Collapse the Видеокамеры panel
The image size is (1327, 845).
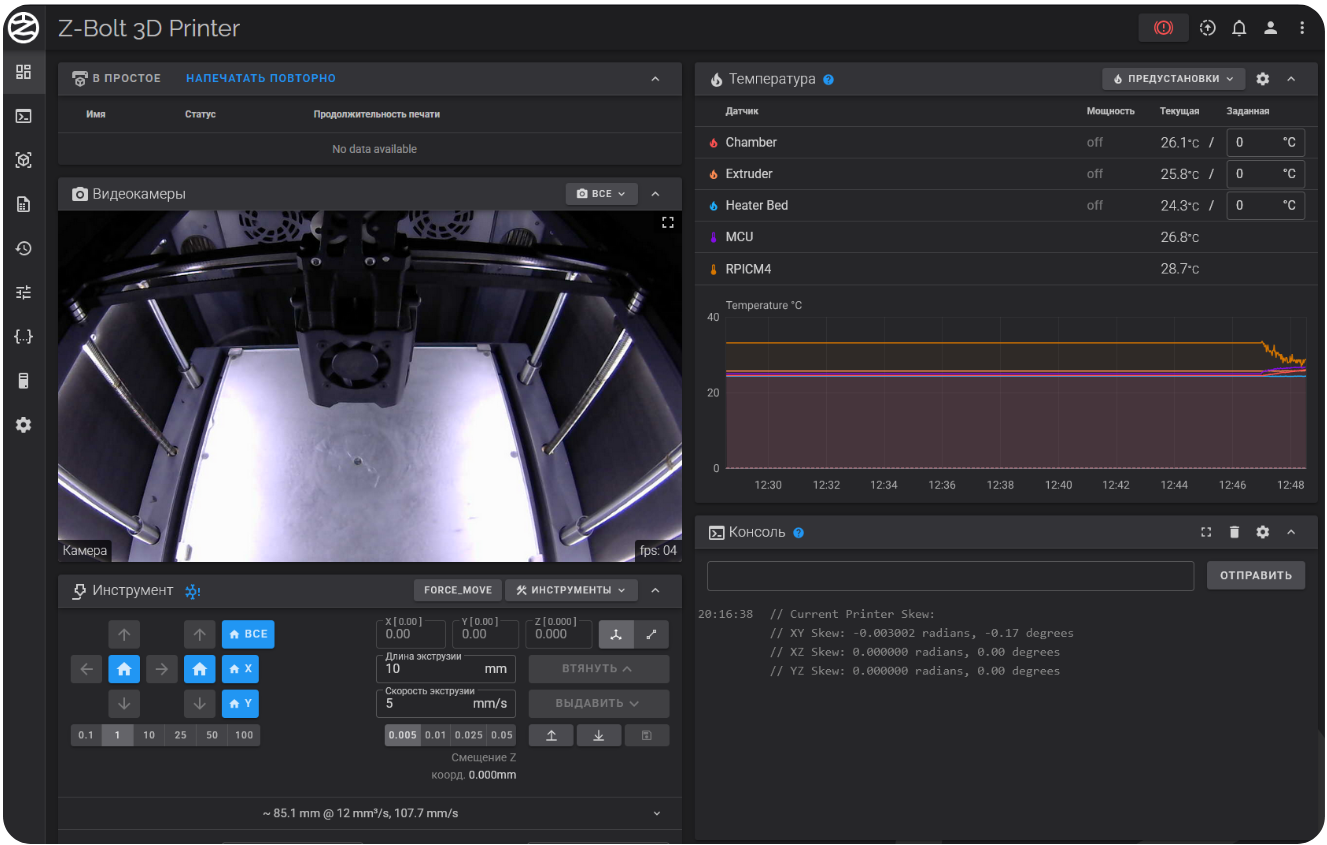[656, 194]
